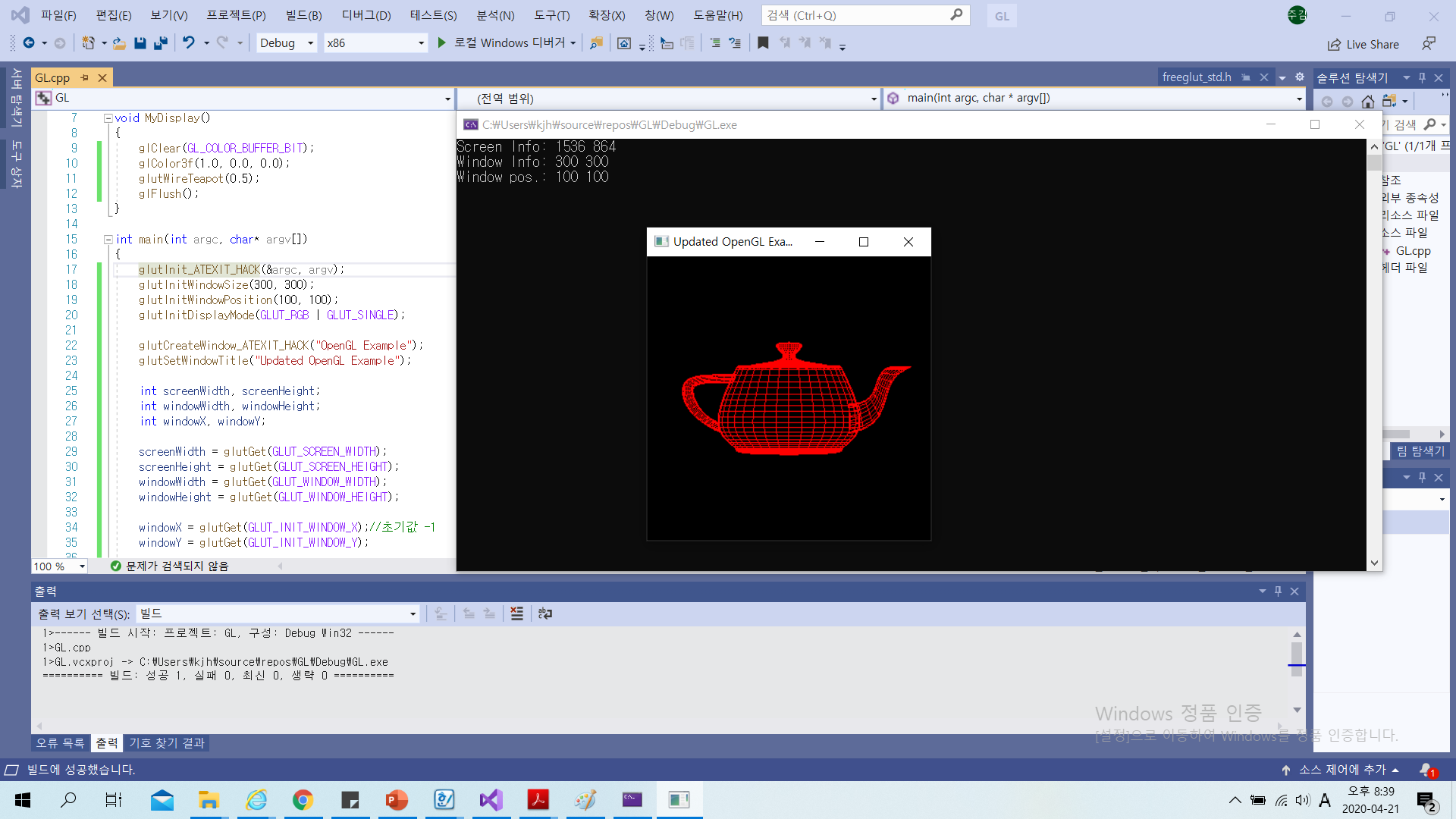Select GL.cpp in Solution Explorer
The height and width of the screenshot is (819, 1456).
1413,251
